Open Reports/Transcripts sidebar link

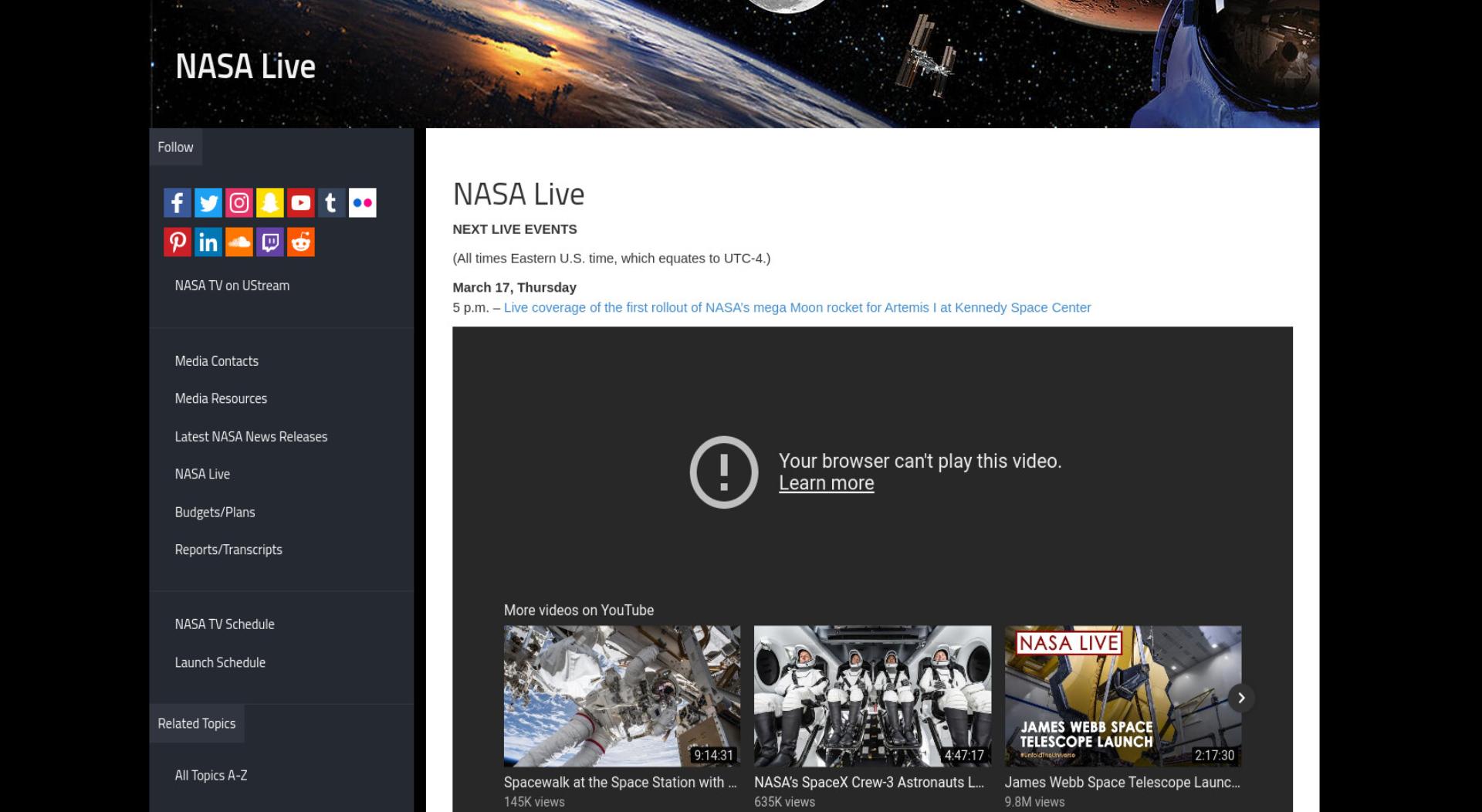[228, 550]
